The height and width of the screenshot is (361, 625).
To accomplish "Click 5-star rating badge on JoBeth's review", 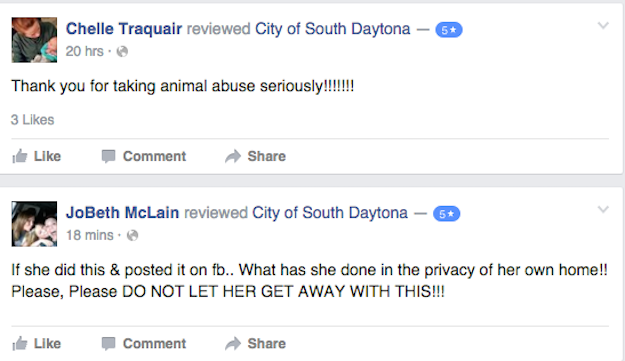I will pyautogui.click(x=446, y=214).
